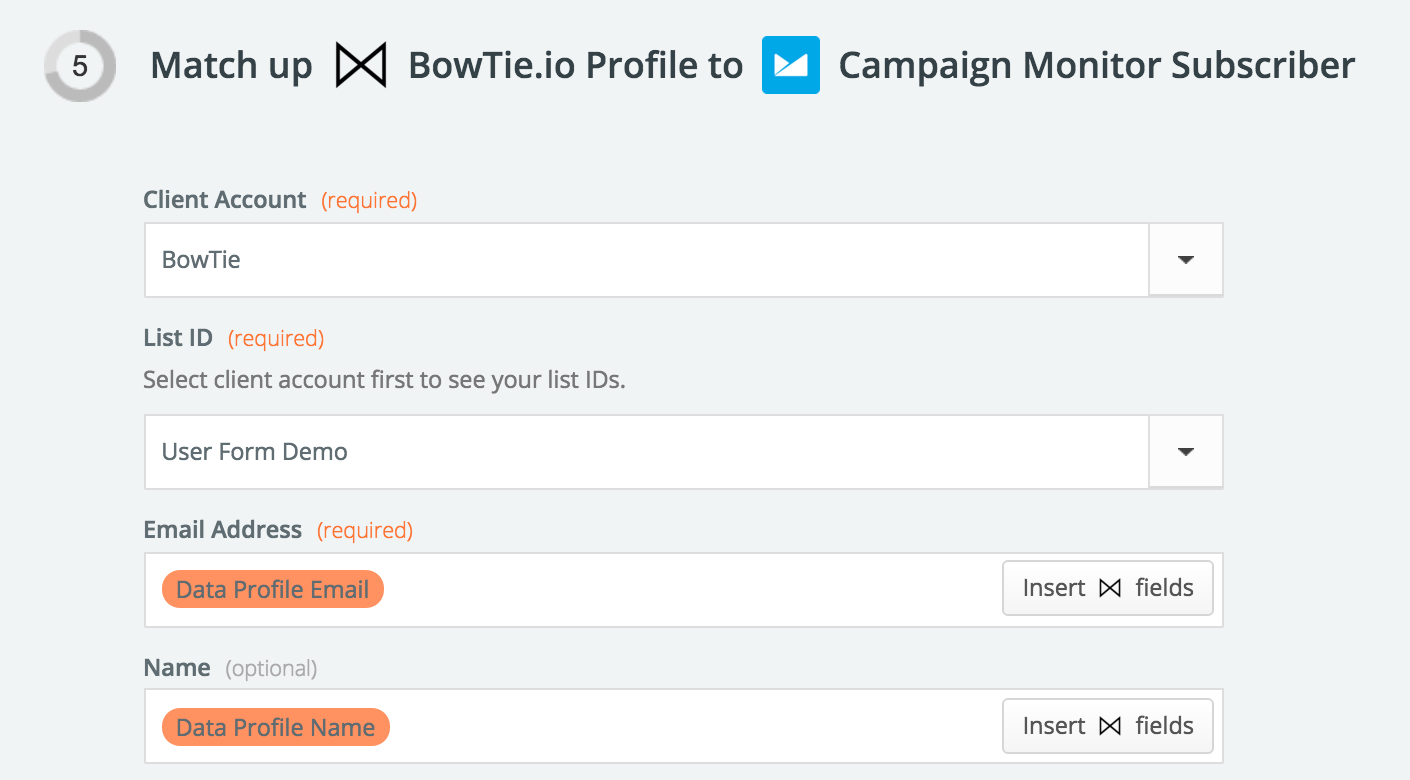Click the step 5 progress circle icon
The image size is (1410, 780).
tap(80, 67)
